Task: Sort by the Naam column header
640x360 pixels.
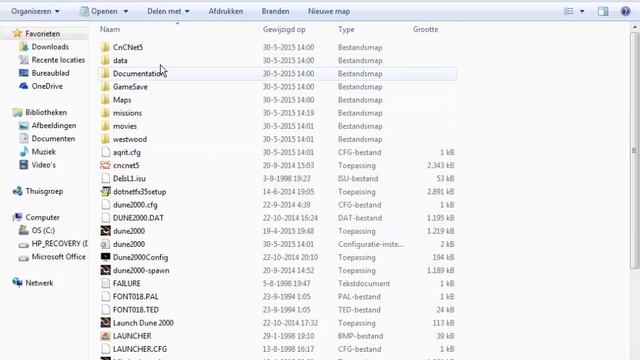Action: [x=110, y=29]
